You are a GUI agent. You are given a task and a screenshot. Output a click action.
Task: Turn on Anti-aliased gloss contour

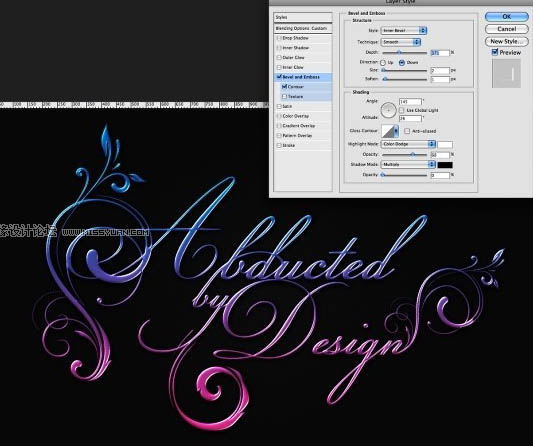407,131
